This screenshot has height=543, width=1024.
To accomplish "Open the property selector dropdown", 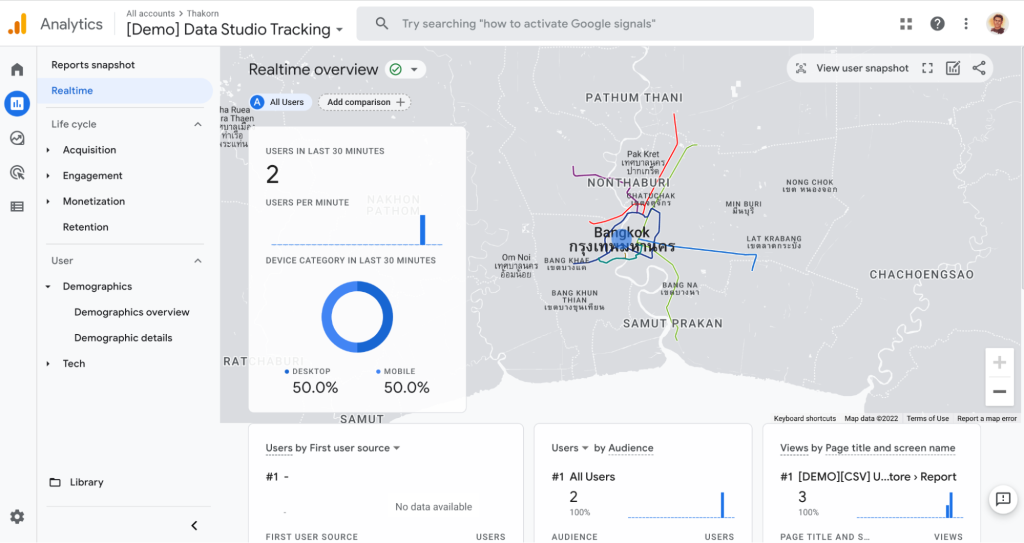I will coord(340,30).
